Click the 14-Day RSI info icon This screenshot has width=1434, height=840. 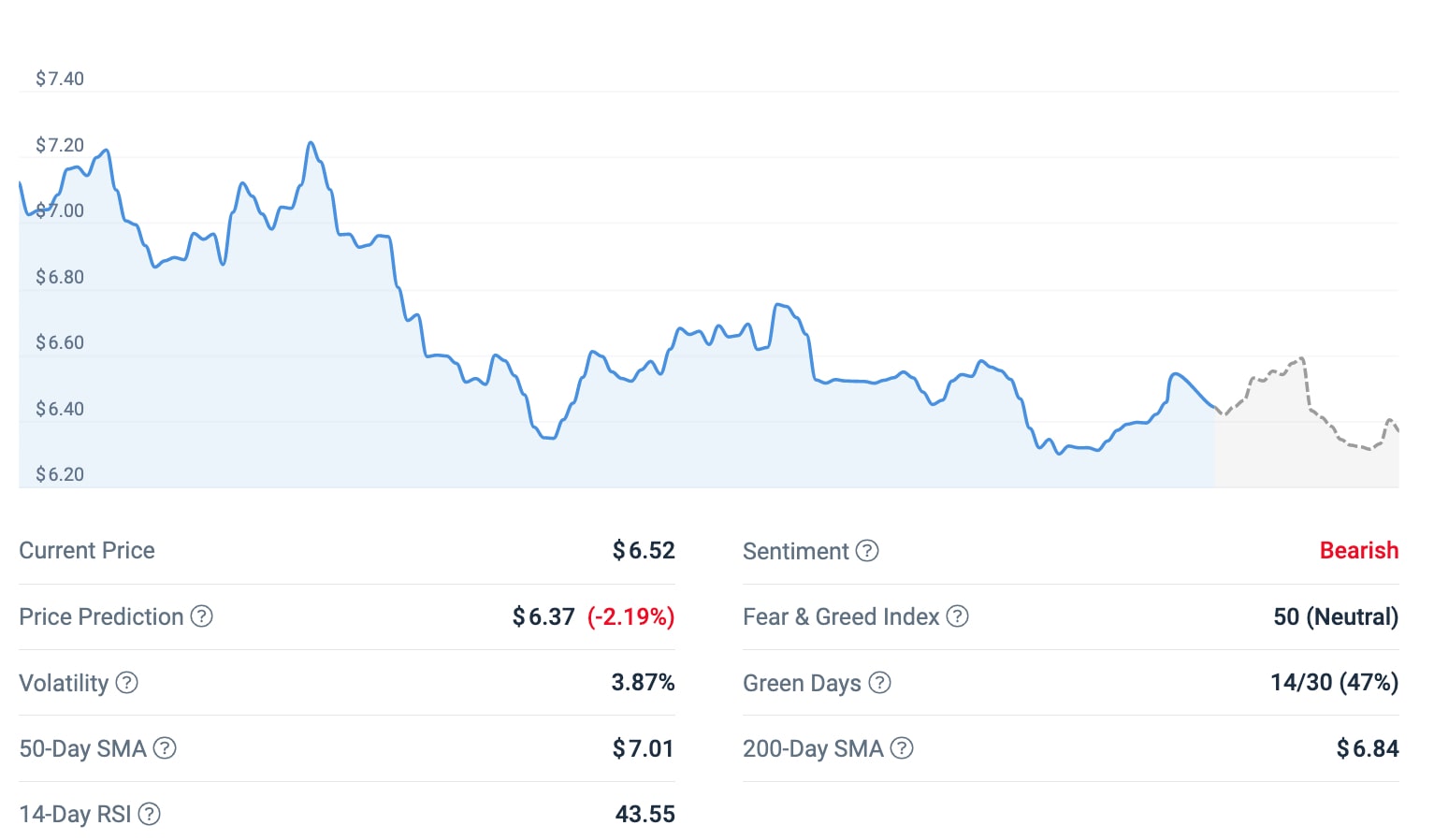pos(149,814)
